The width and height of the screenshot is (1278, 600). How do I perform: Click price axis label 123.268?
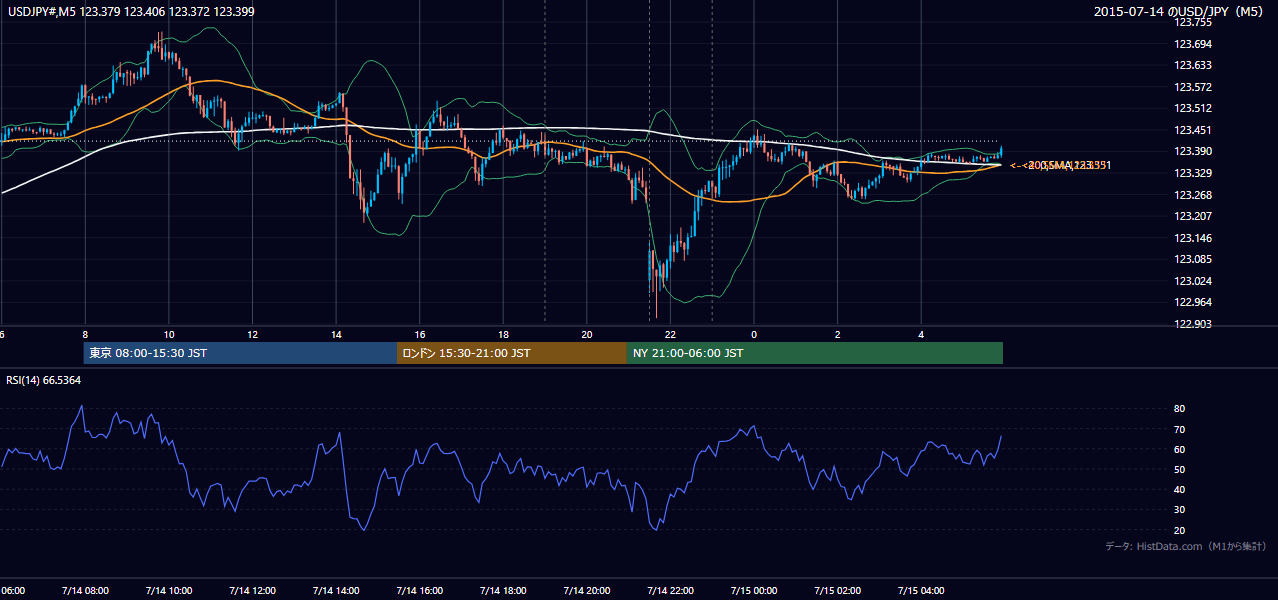coord(1192,195)
